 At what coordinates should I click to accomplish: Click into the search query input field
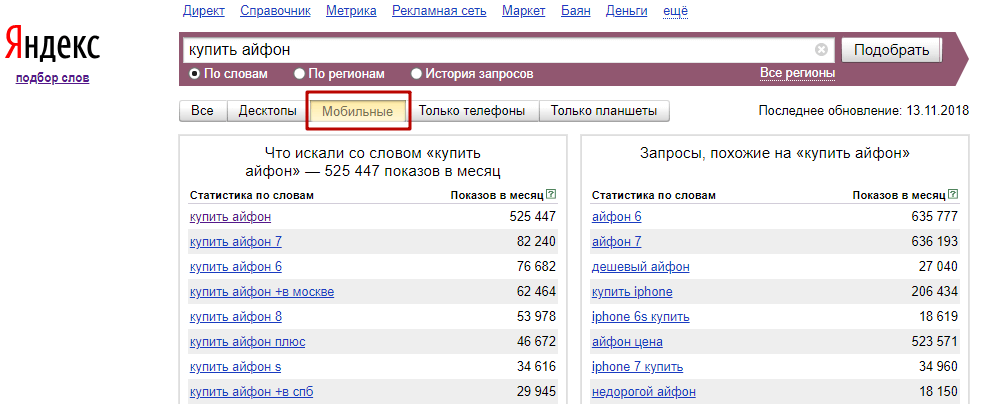pos(500,49)
